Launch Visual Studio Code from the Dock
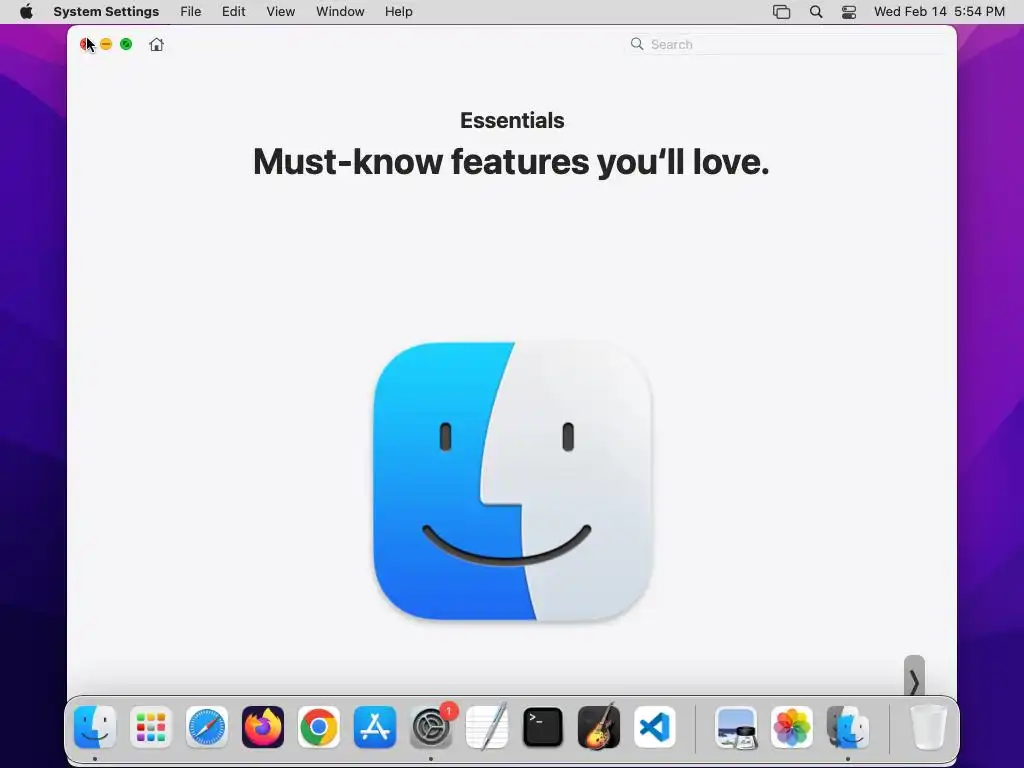The height and width of the screenshot is (768, 1024). [x=655, y=727]
